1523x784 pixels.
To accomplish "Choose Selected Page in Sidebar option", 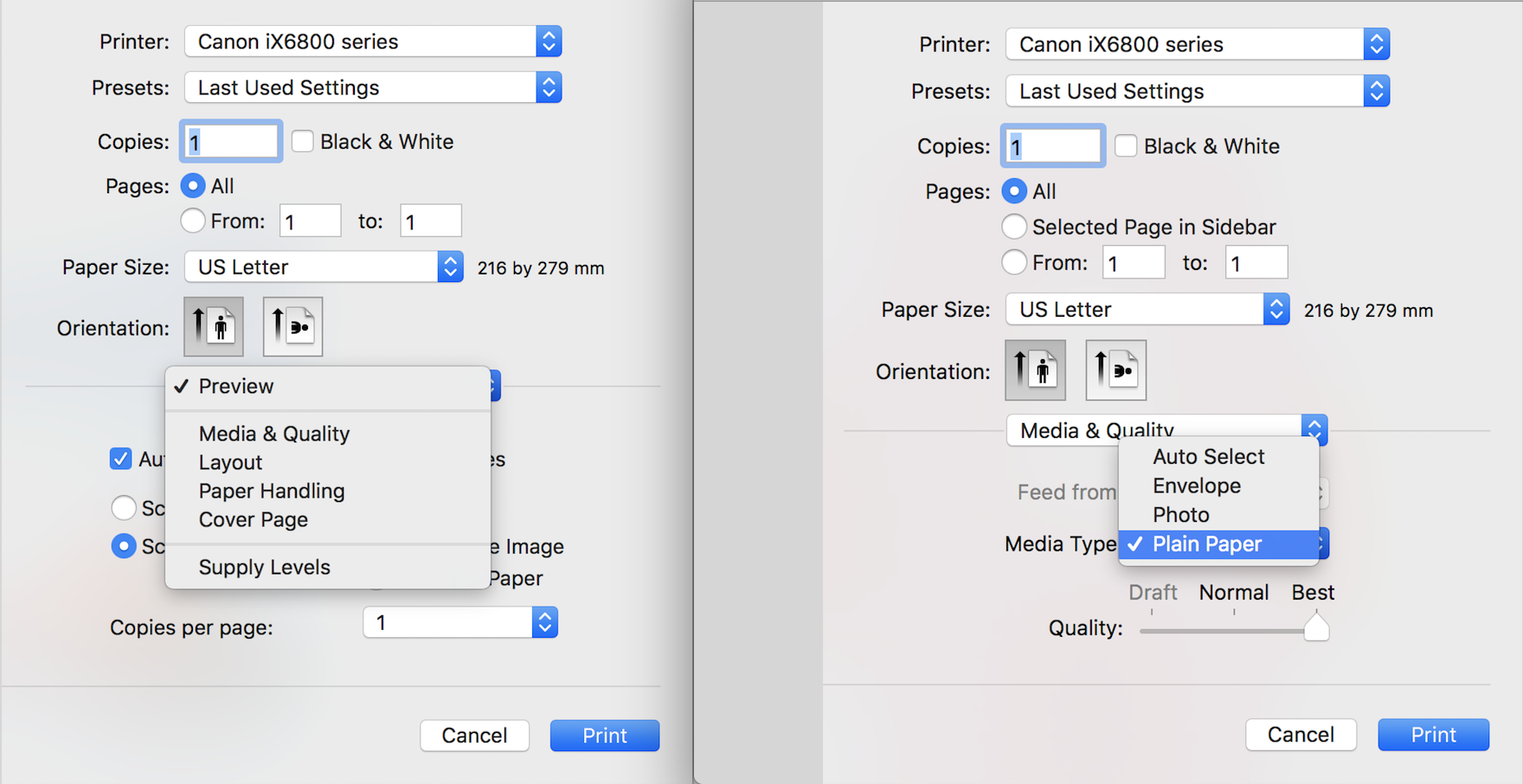I will 1013,226.
